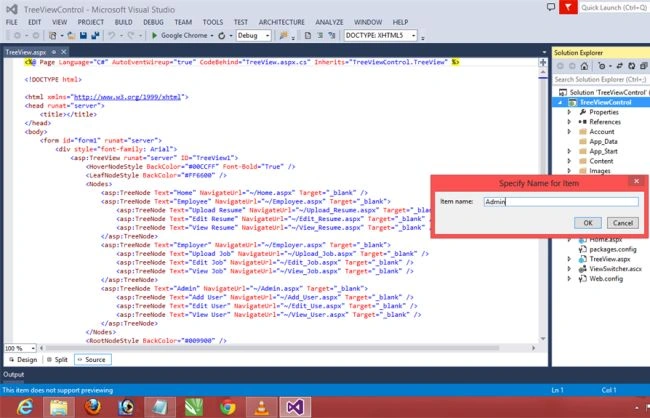Select App_Data folder in Solution Explorer
650x418 pixels.
click(x=603, y=141)
